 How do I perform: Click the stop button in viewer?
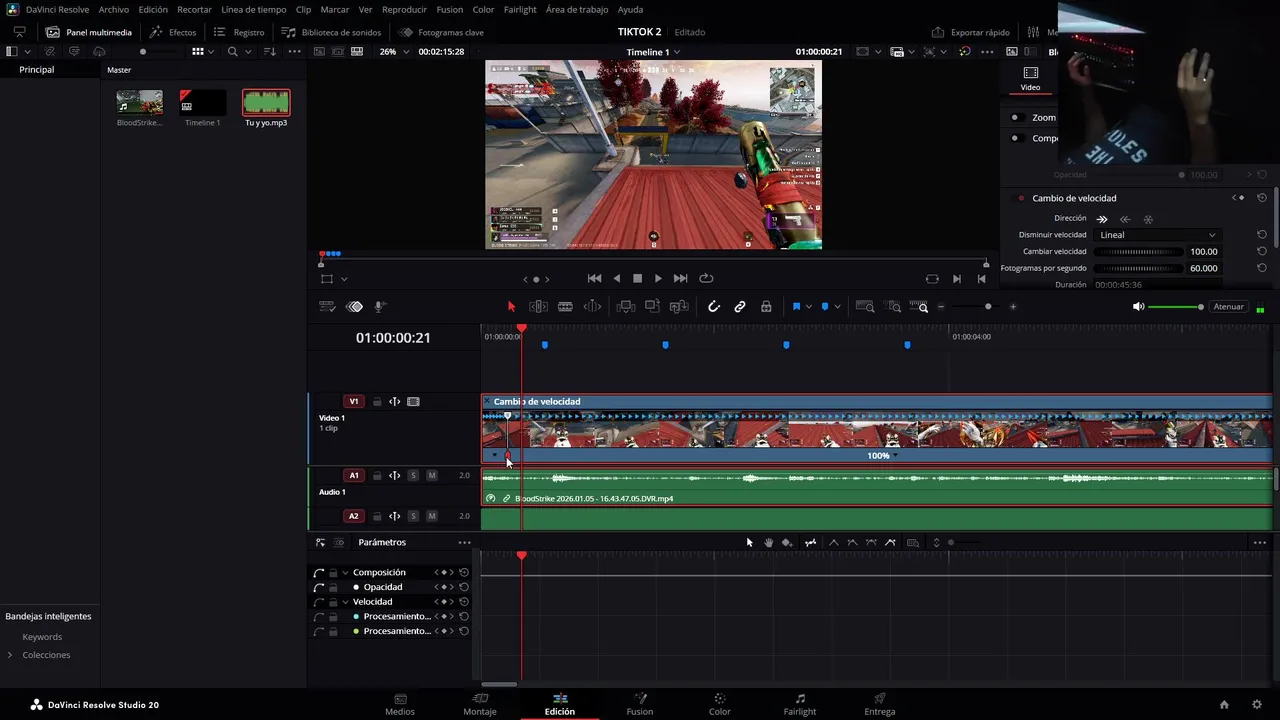click(x=637, y=279)
